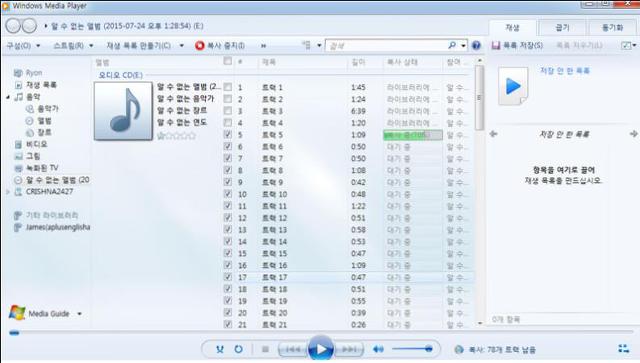Open Help with the blue question mark
The width and height of the screenshot is (640, 363).
tap(476, 45)
